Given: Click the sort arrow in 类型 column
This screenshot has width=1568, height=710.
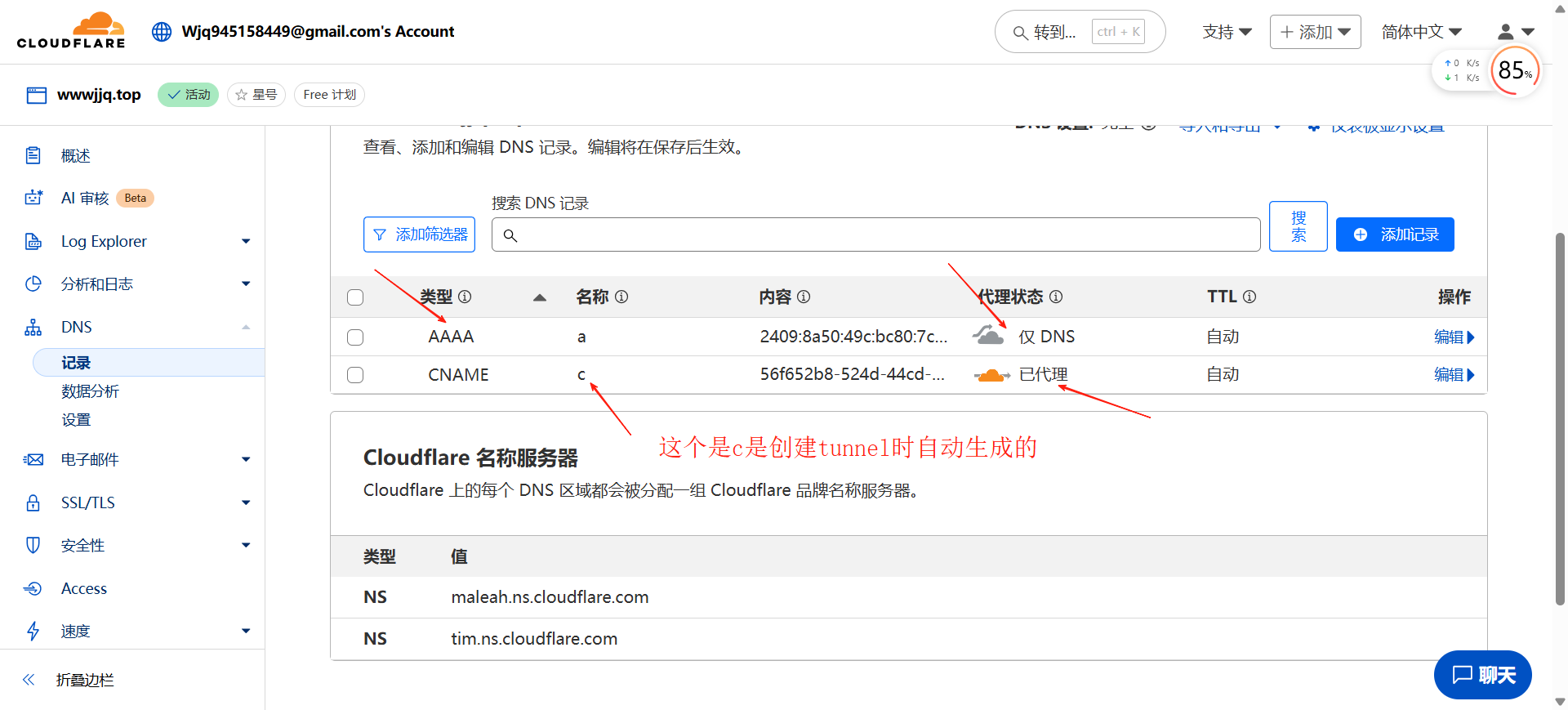Looking at the screenshot, I should (x=540, y=297).
